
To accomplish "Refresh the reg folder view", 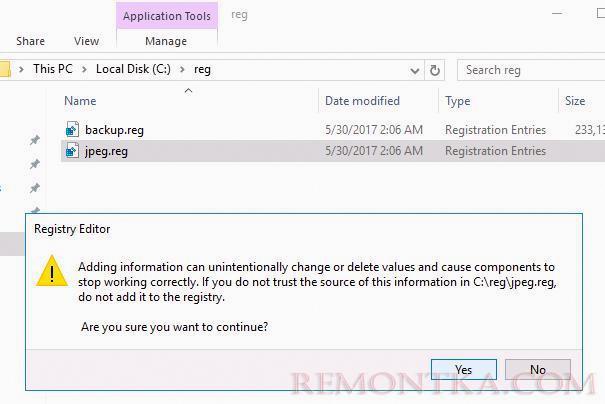I will 435,70.
